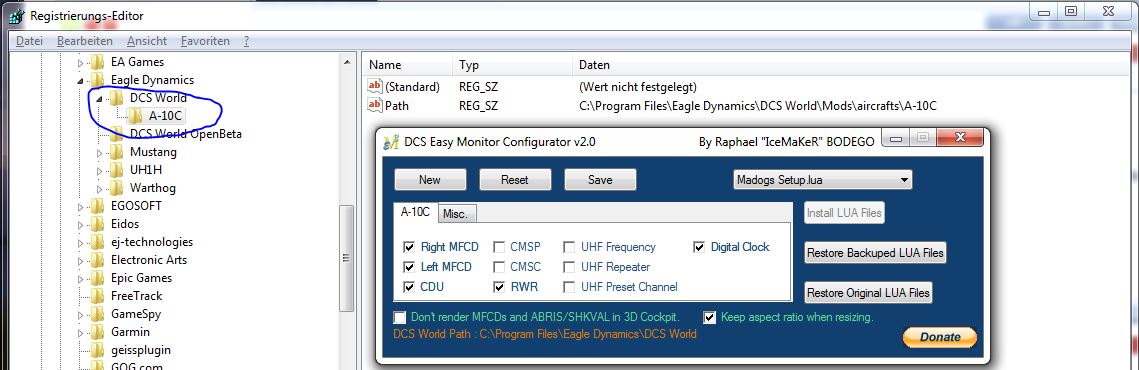Select the DCS World OpenBeta tree entry
The image size is (1139, 370).
click(x=185, y=134)
